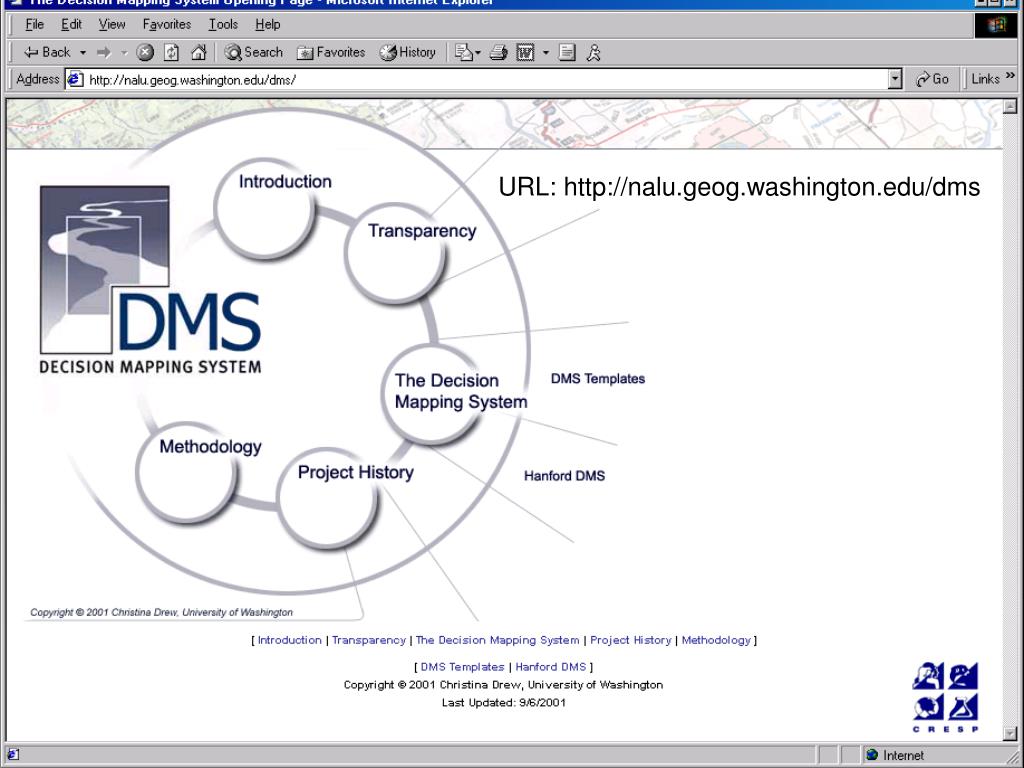The width and height of the screenshot is (1024, 768).
Task: Click the Introduction footer link
Action: pos(289,640)
